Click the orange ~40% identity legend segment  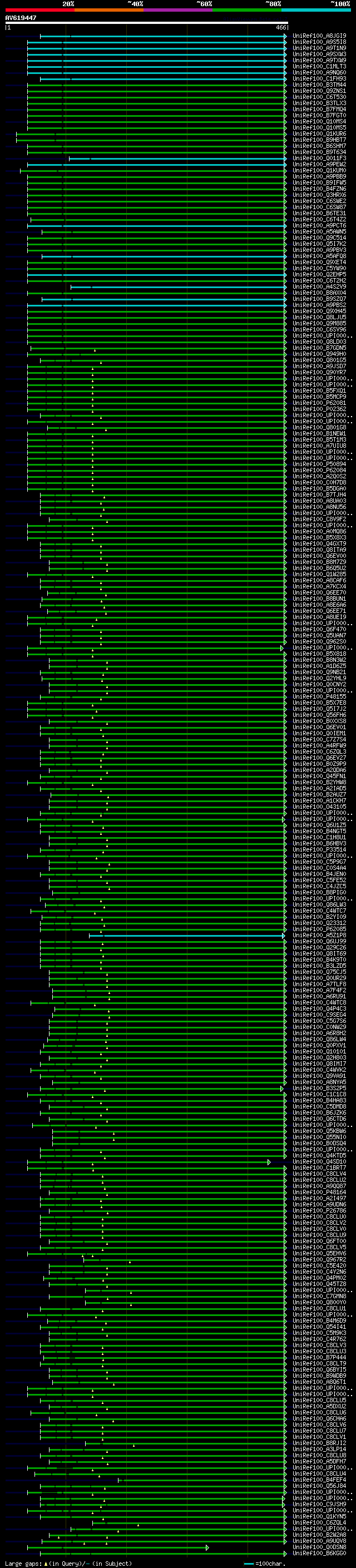(x=109, y=10)
